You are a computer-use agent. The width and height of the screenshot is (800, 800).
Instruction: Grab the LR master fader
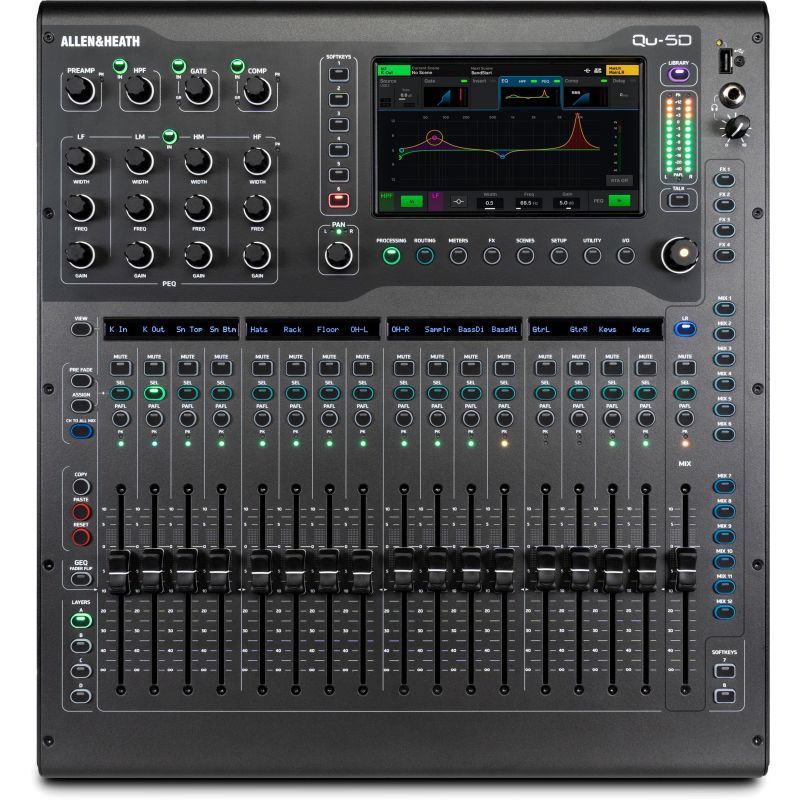coord(685,570)
